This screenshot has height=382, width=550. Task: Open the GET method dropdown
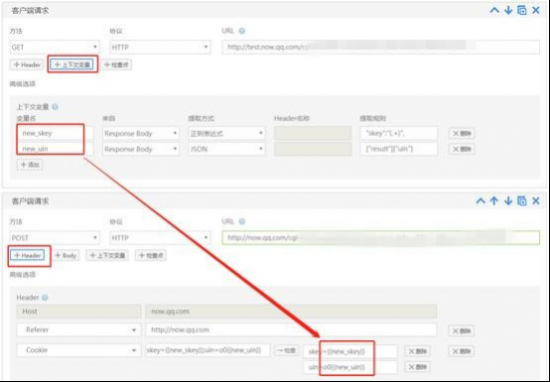(54, 47)
